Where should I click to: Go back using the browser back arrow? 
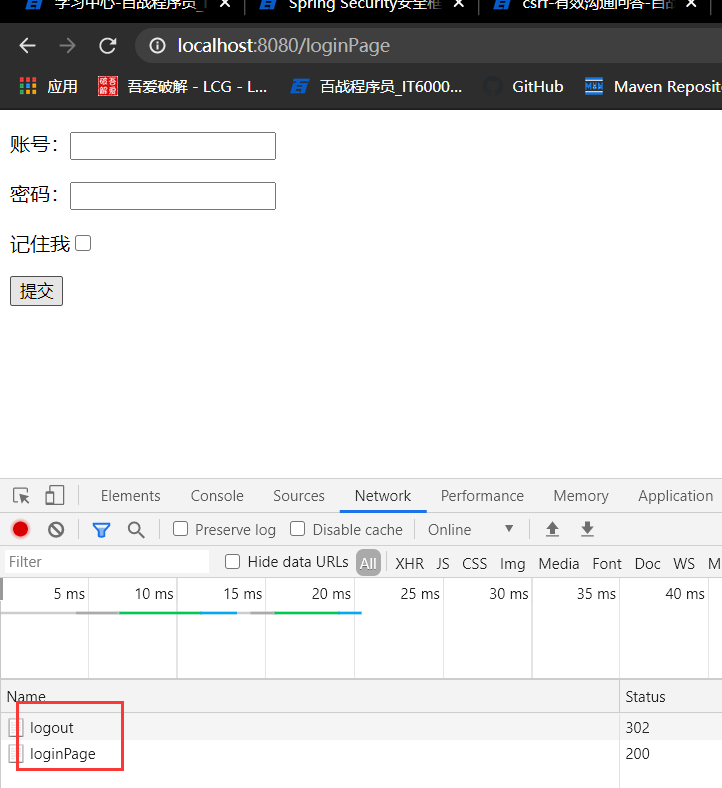tap(28, 46)
